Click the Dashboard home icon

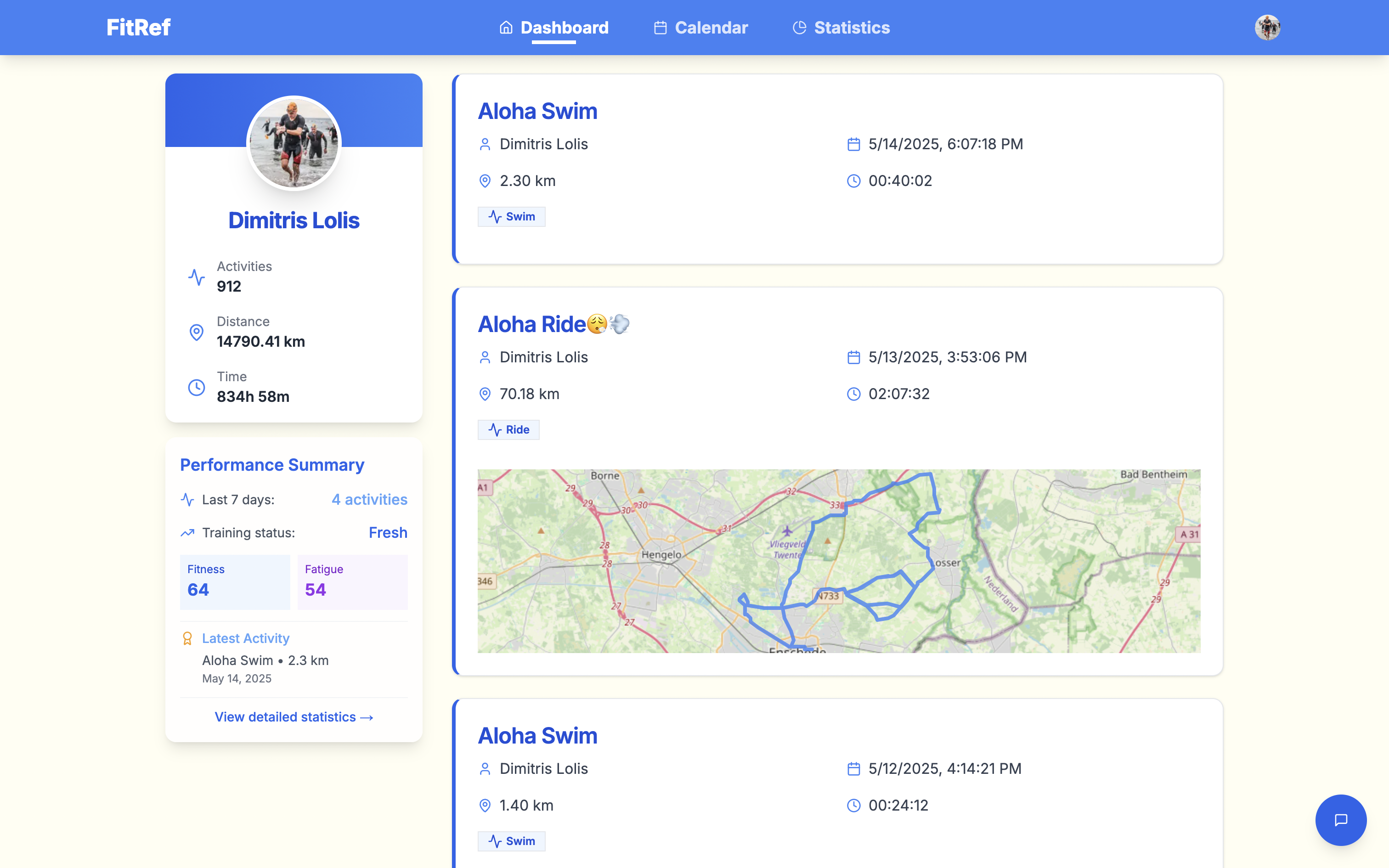[506, 28]
